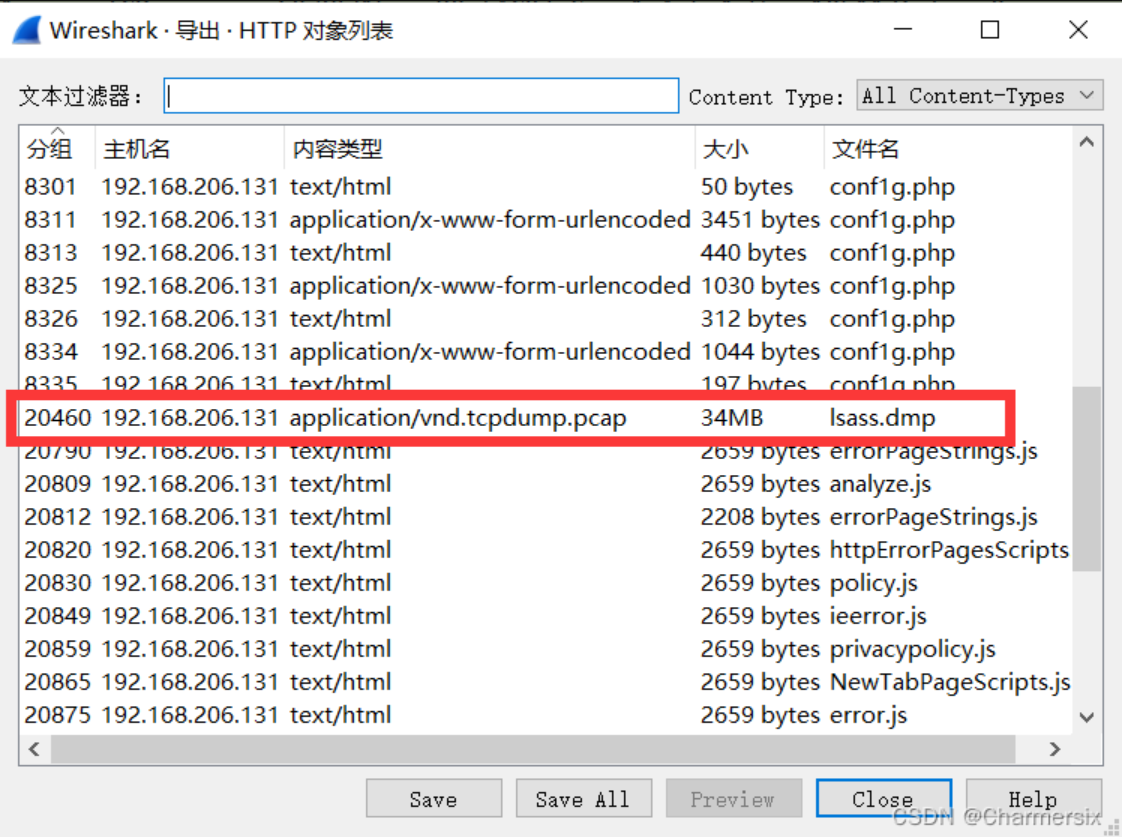Maximize the Wireshark export dialog
1122x837 pixels.
point(990,29)
